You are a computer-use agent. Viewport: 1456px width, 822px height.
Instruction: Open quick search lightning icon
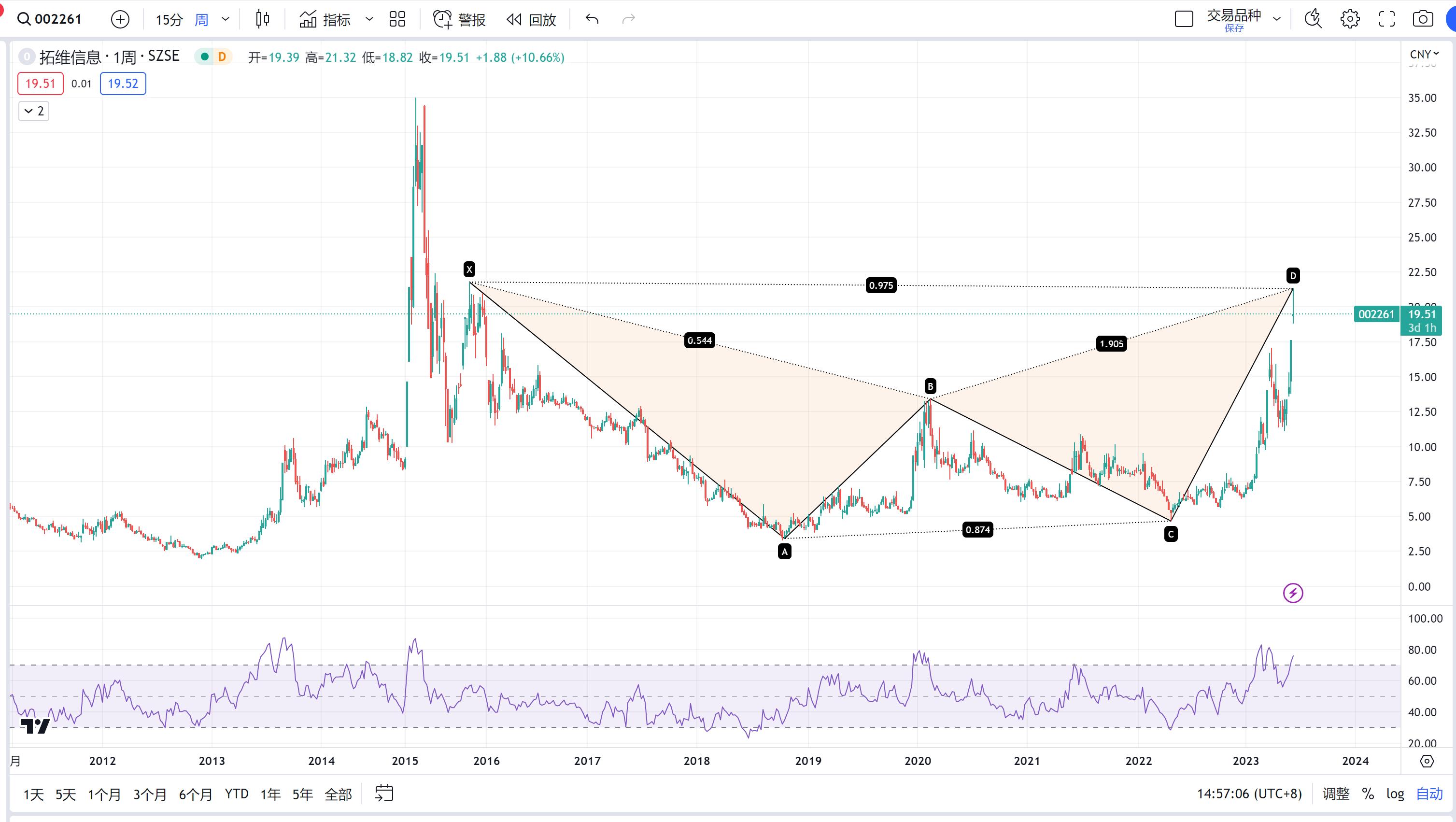tap(1313, 19)
